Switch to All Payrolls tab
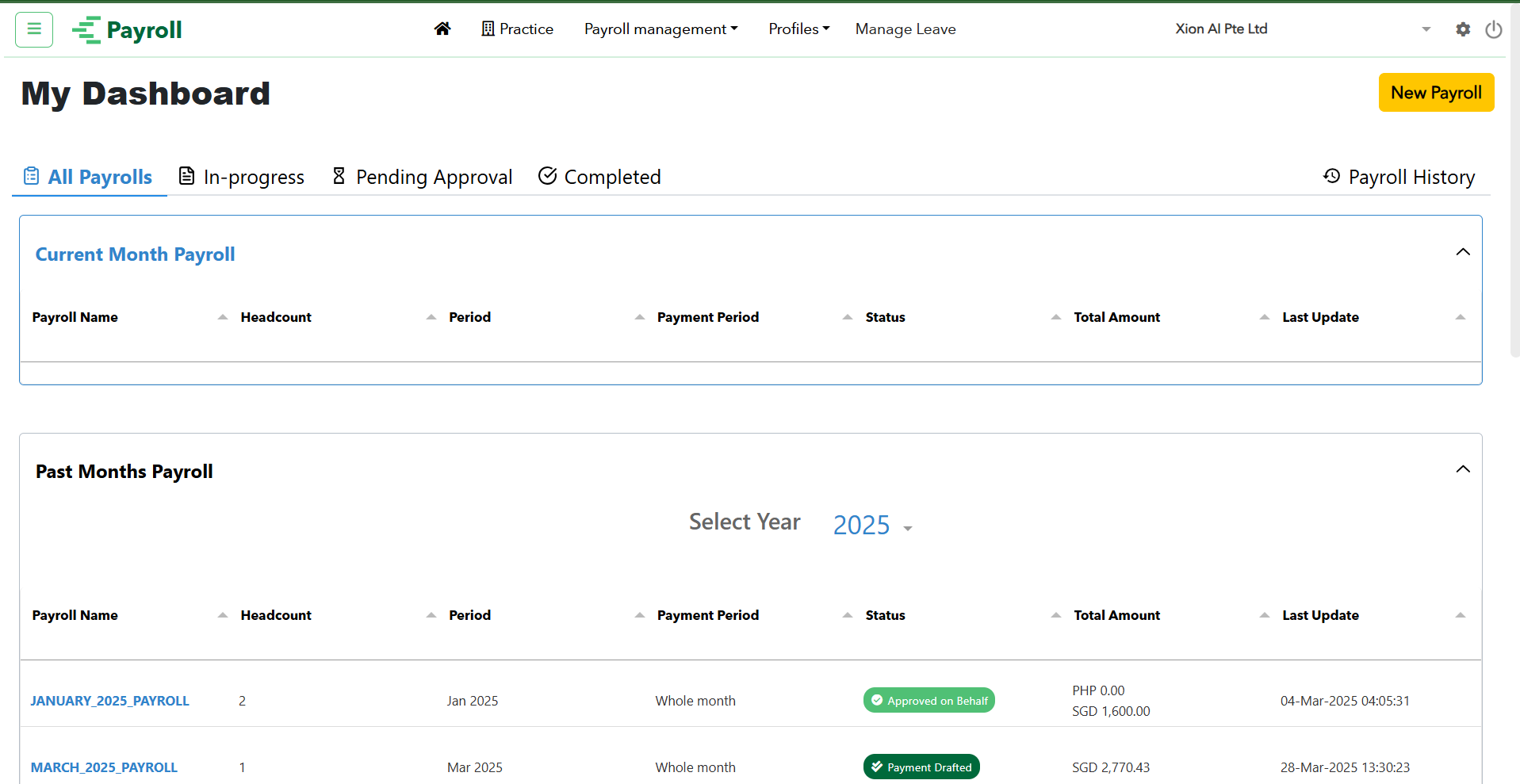This screenshot has width=1520, height=784. click(x=88, y=177)
